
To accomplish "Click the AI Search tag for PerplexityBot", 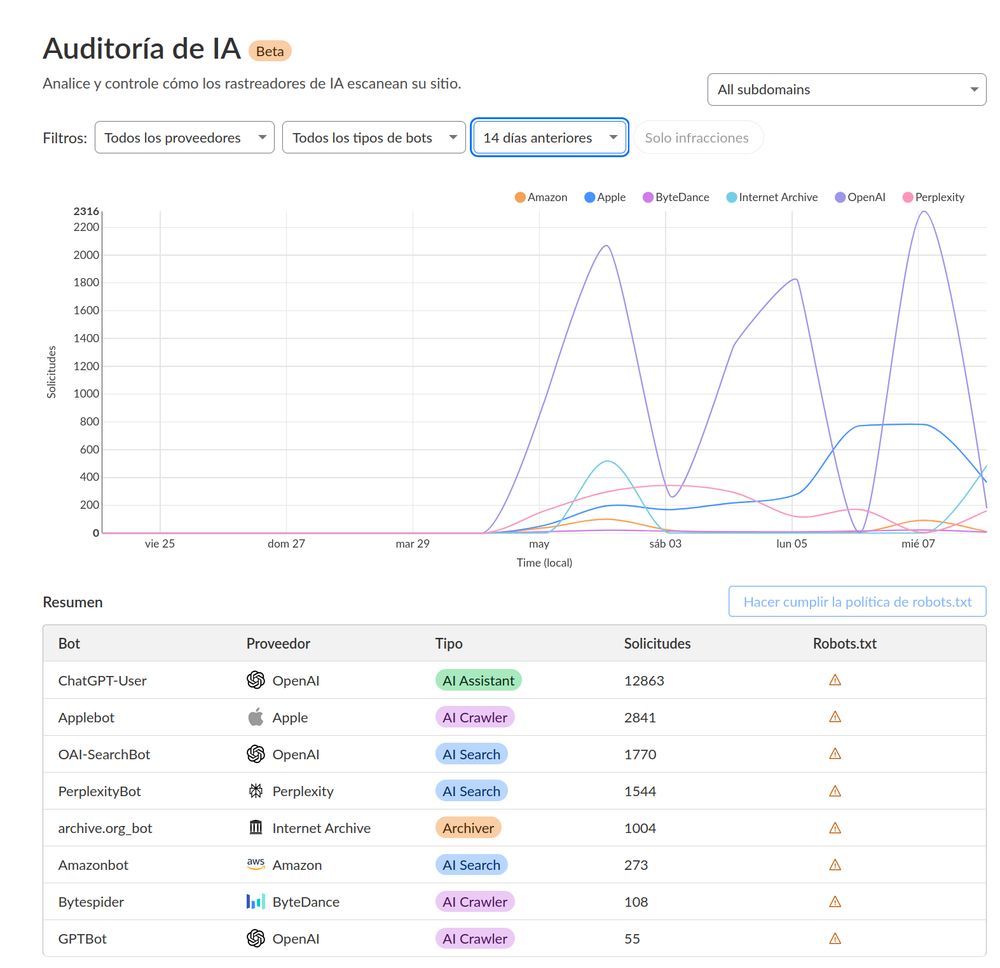I will 471,791.
